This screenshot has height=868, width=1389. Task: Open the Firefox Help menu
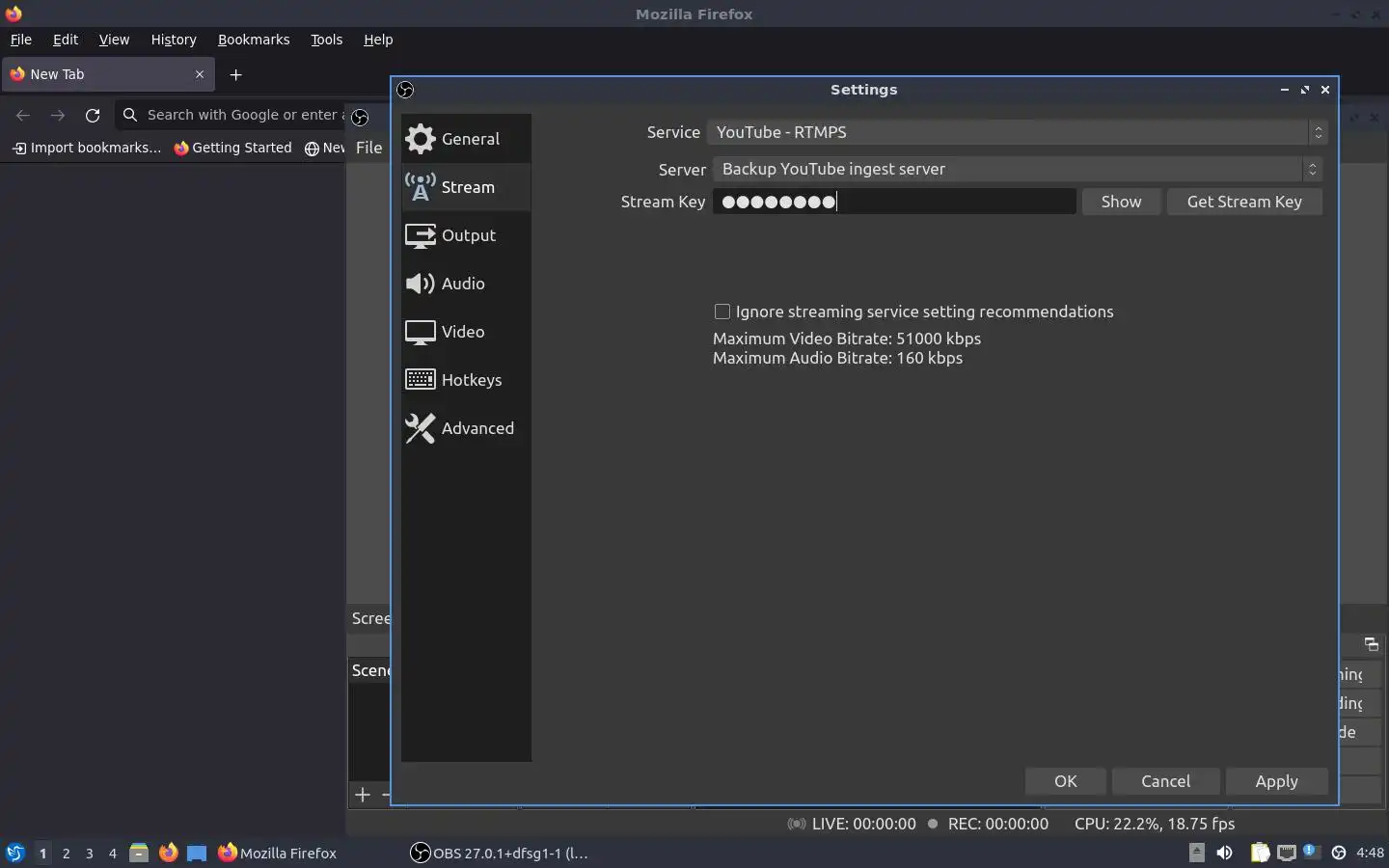tap(378, 40)
